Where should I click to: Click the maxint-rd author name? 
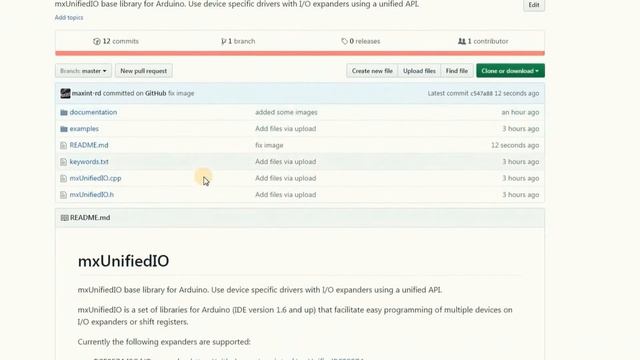tap(87, 93)
